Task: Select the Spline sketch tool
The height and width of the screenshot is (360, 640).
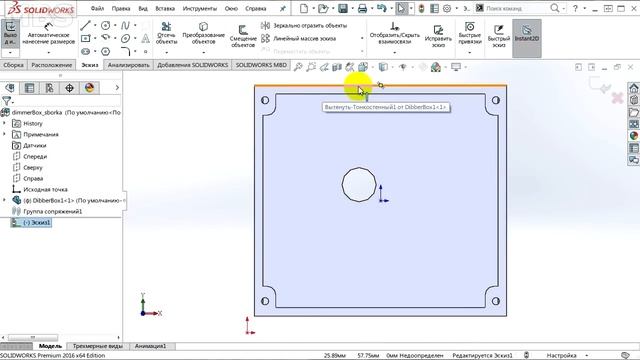Action: (x=125, y=25)
